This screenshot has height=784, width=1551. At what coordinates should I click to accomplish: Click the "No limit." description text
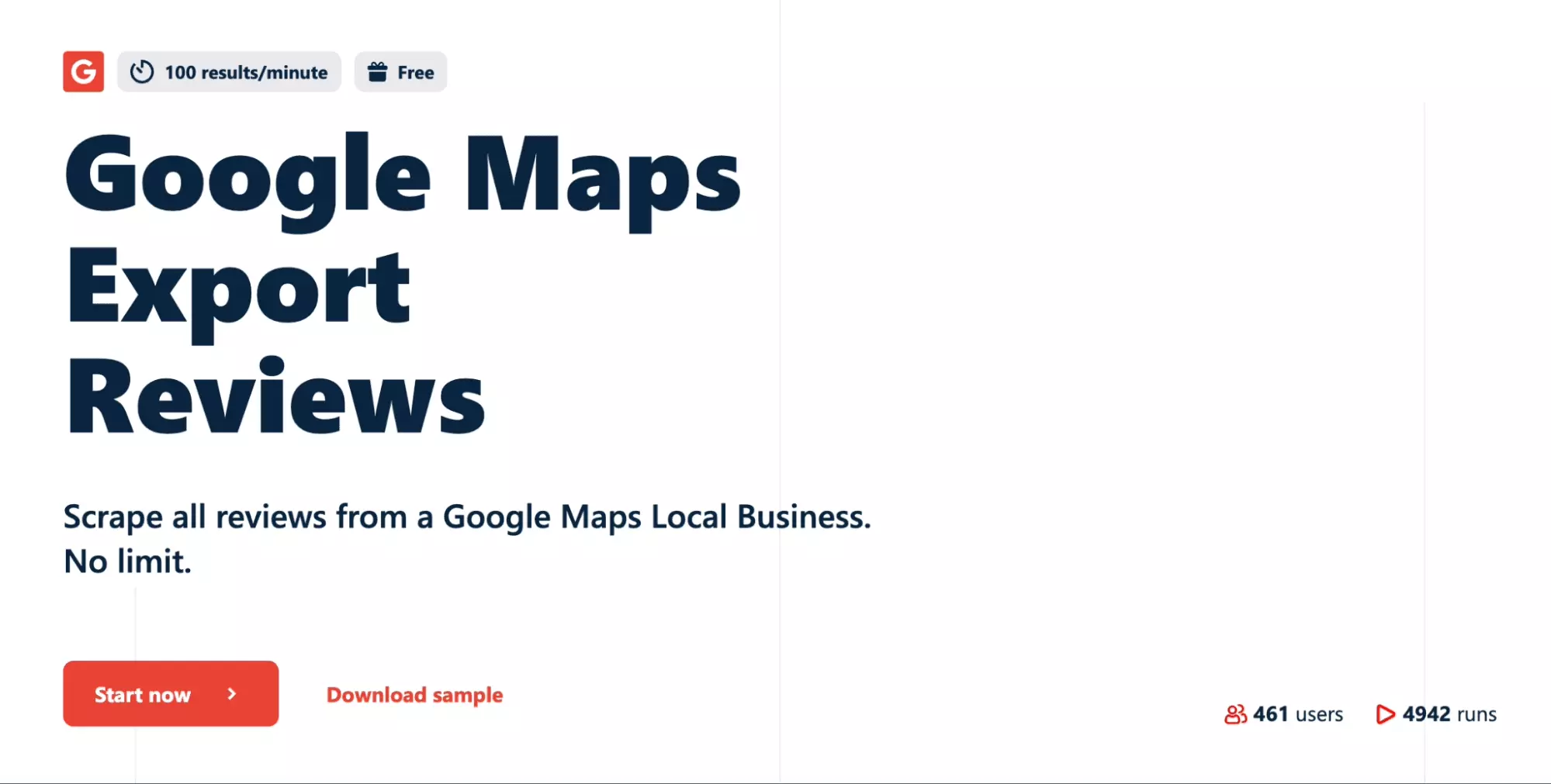click(x=127, y=561)
